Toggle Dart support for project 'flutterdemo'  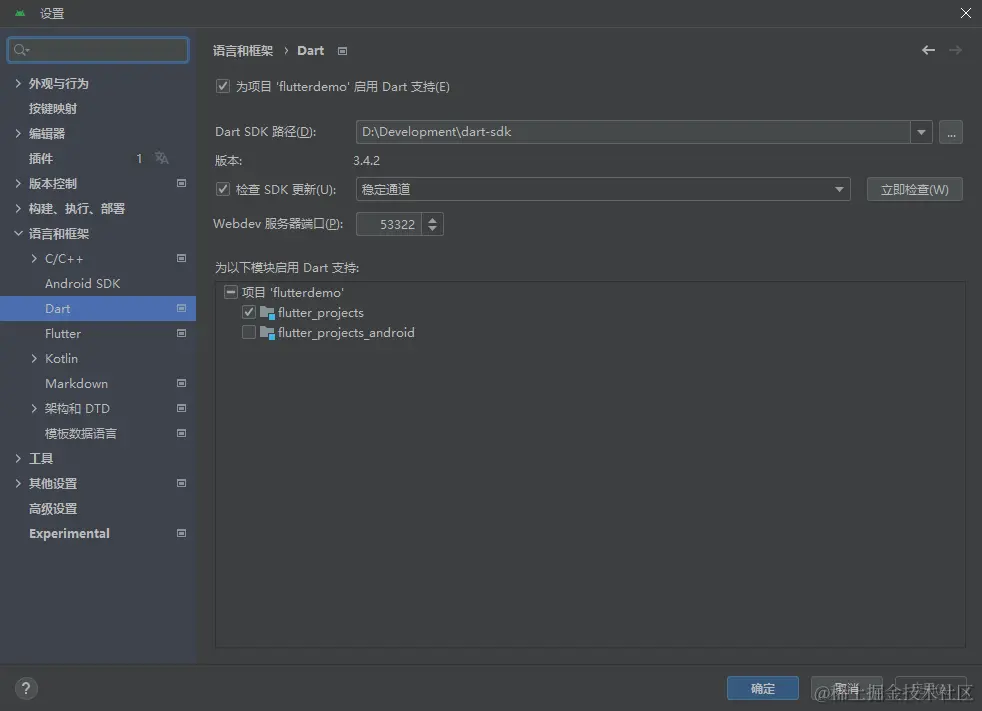(x=222, y=86)
